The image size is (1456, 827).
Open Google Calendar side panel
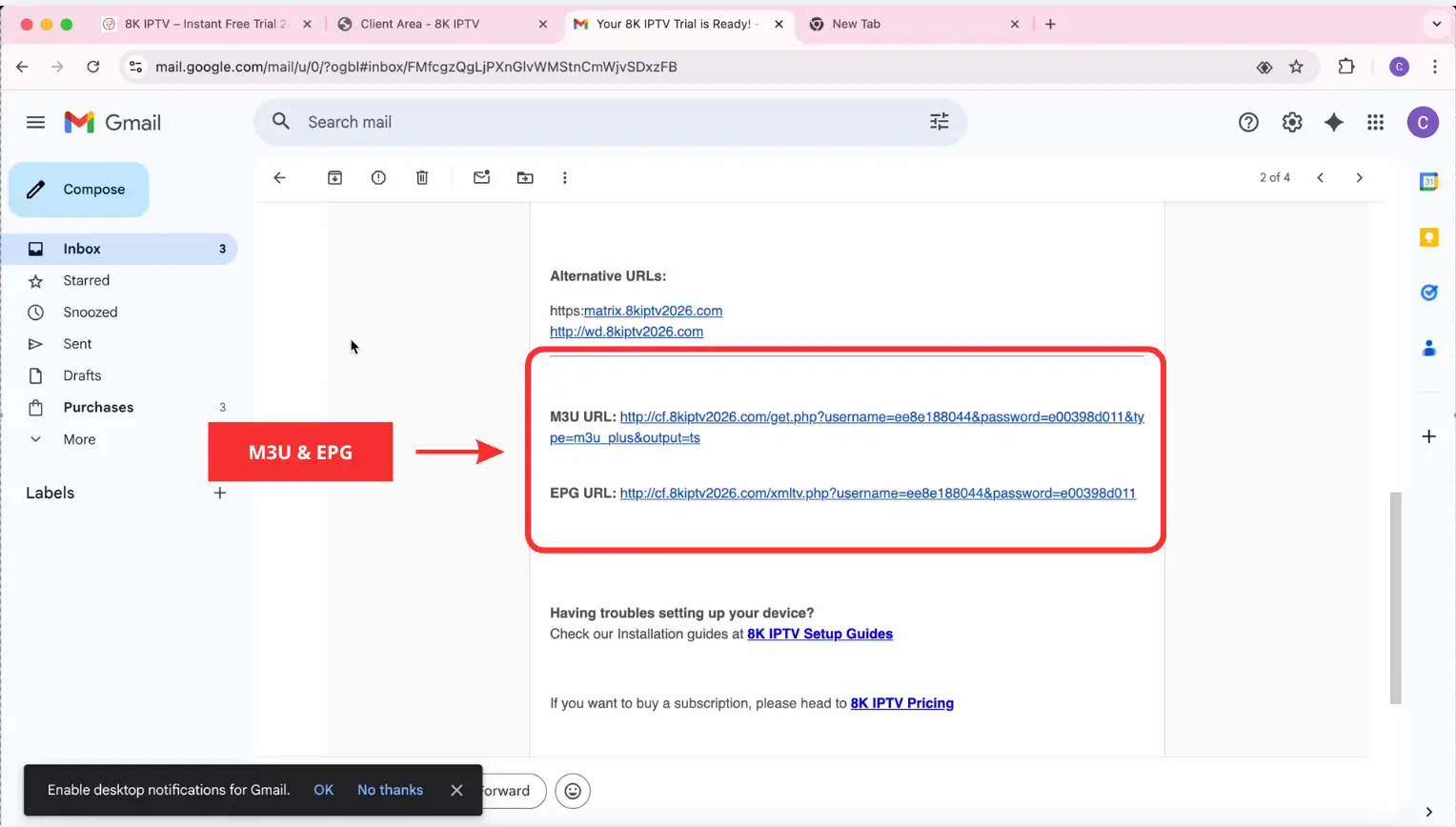pos(1428,181)
